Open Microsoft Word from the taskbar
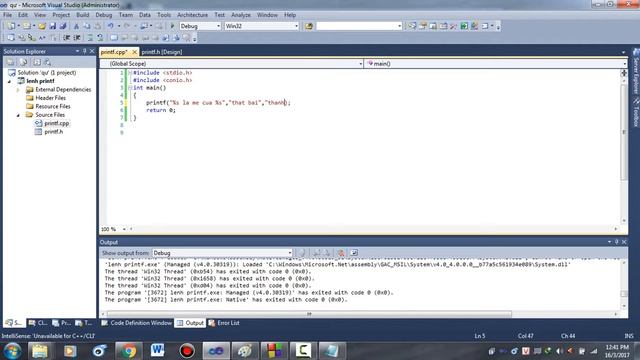640x360 pixels. [x=158, y=351]
